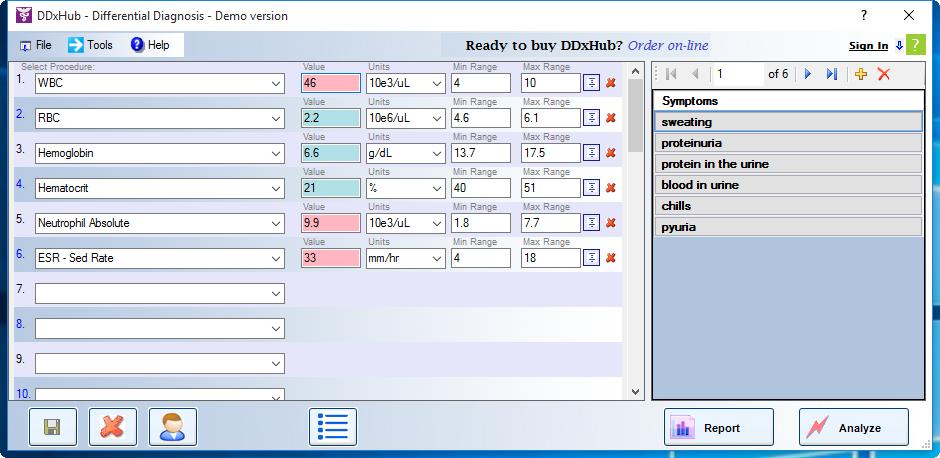
Task: Open the 10e3/uL units dropdown for WBC
Action: [x=437, y=83]
